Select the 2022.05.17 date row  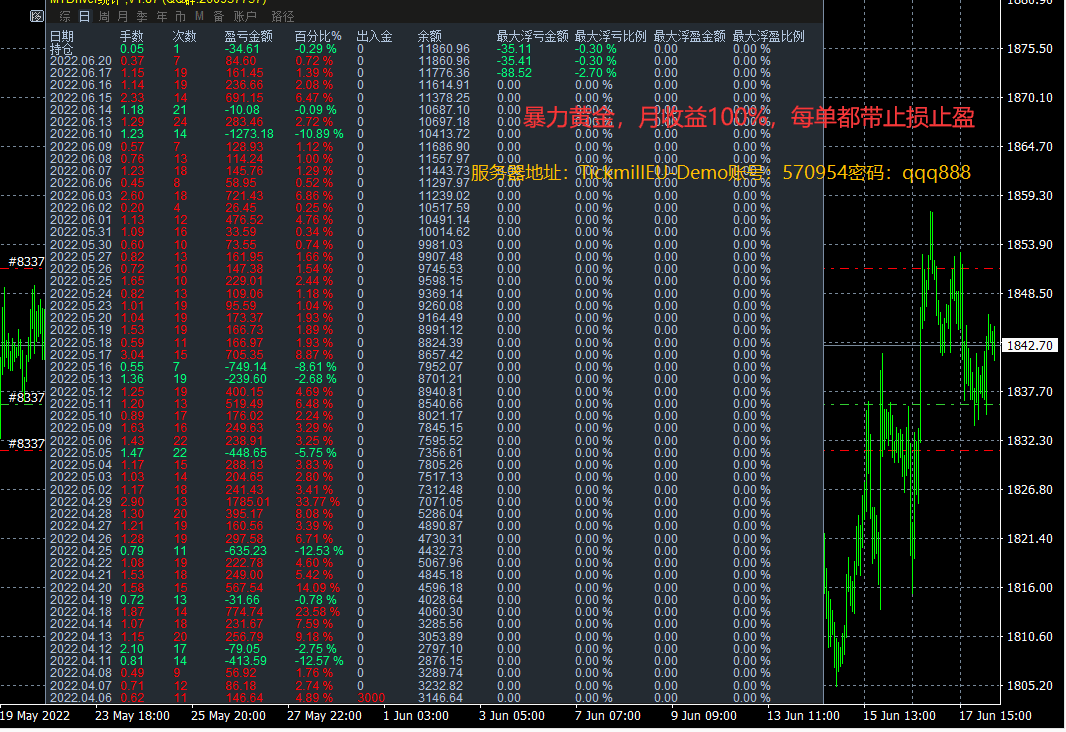tap(81, 355)
